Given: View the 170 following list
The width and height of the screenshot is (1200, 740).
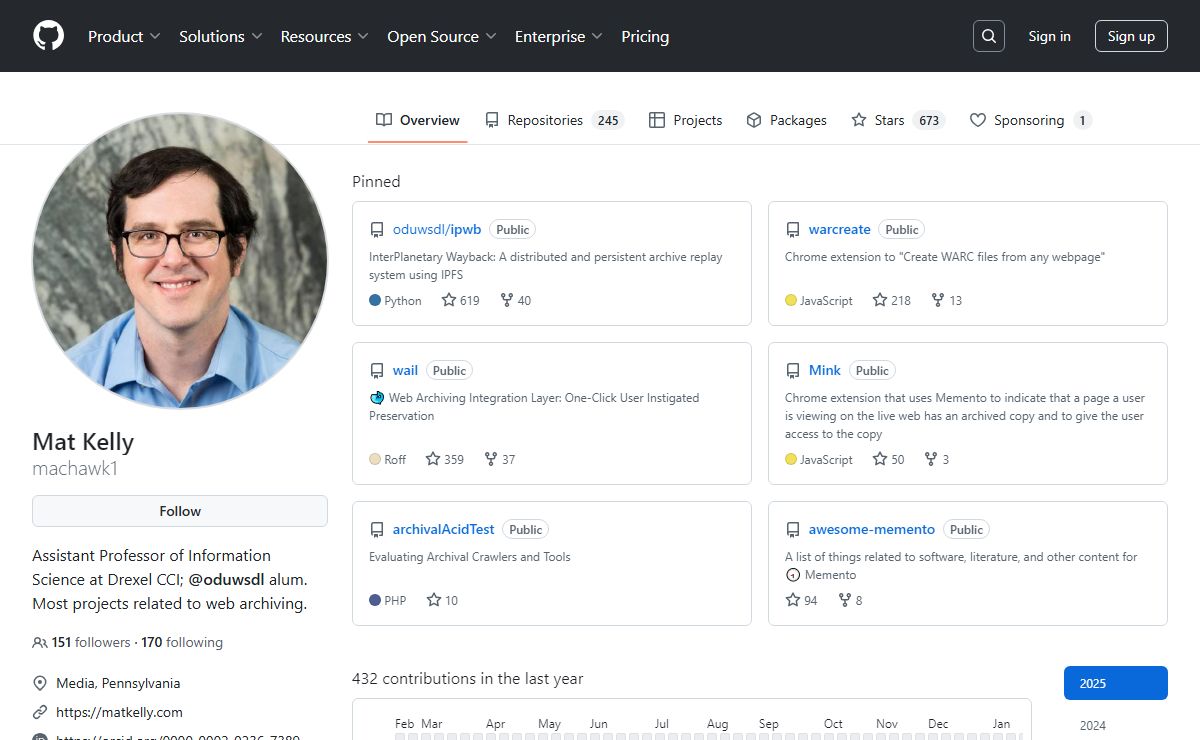Looking at the screenshot, I should [x=182, y=643].
